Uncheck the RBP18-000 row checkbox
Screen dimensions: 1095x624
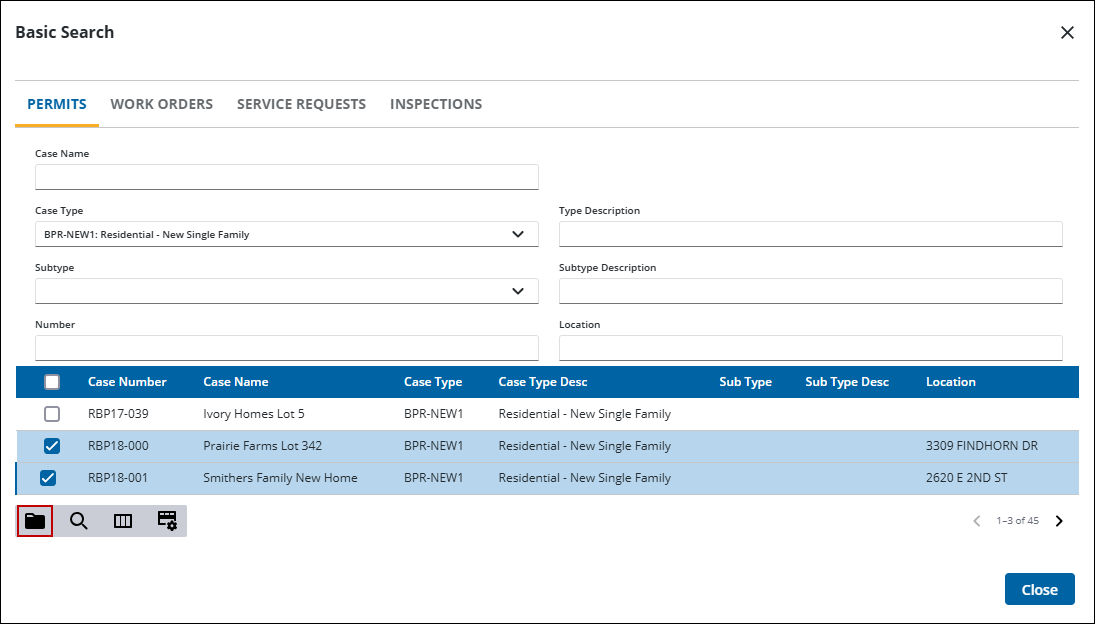pos(52,446)
